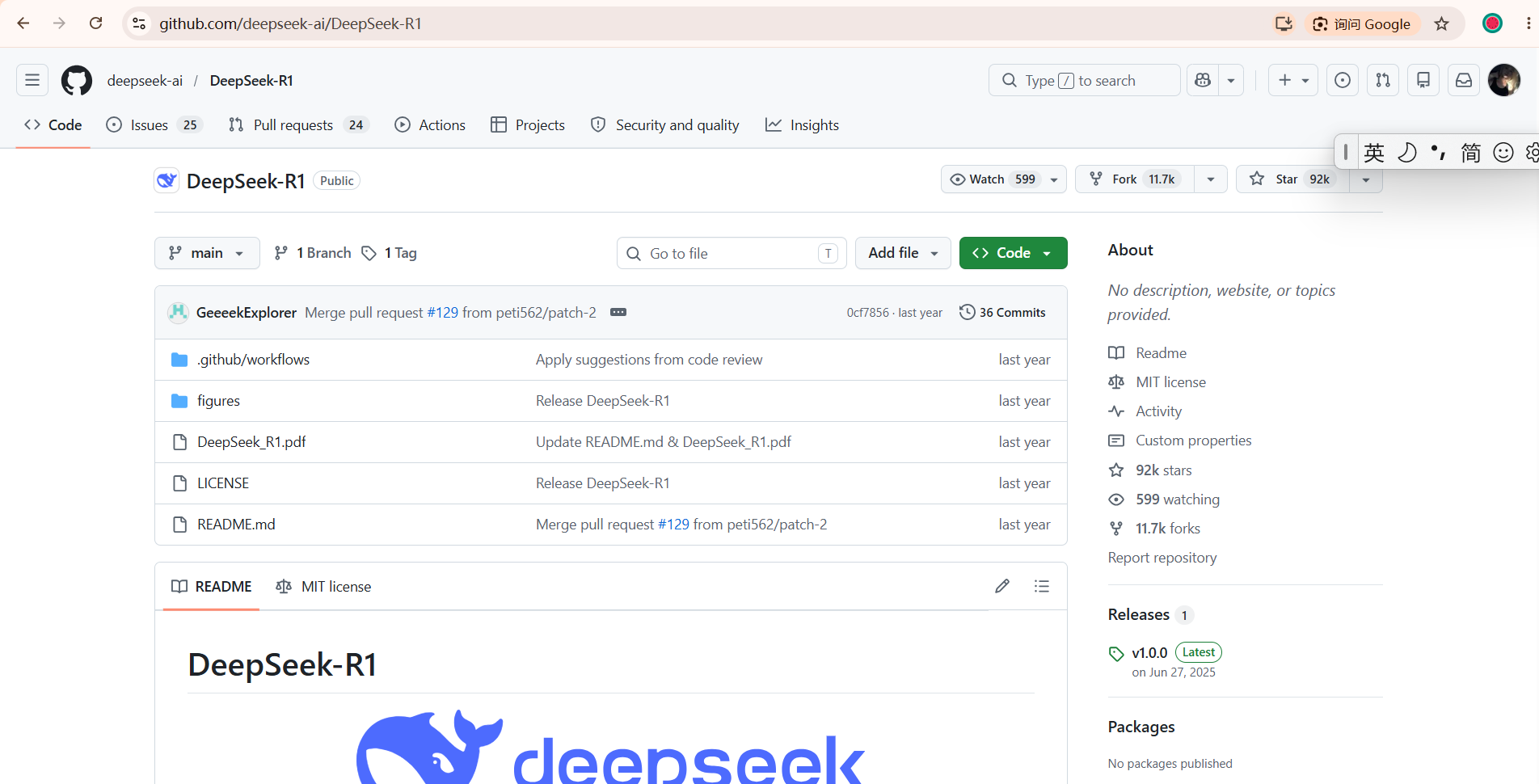This screenshot has height=784, width=1539.
Task: Star the DeepSeek-R1 repository
Action: (x=1293, y=179)
